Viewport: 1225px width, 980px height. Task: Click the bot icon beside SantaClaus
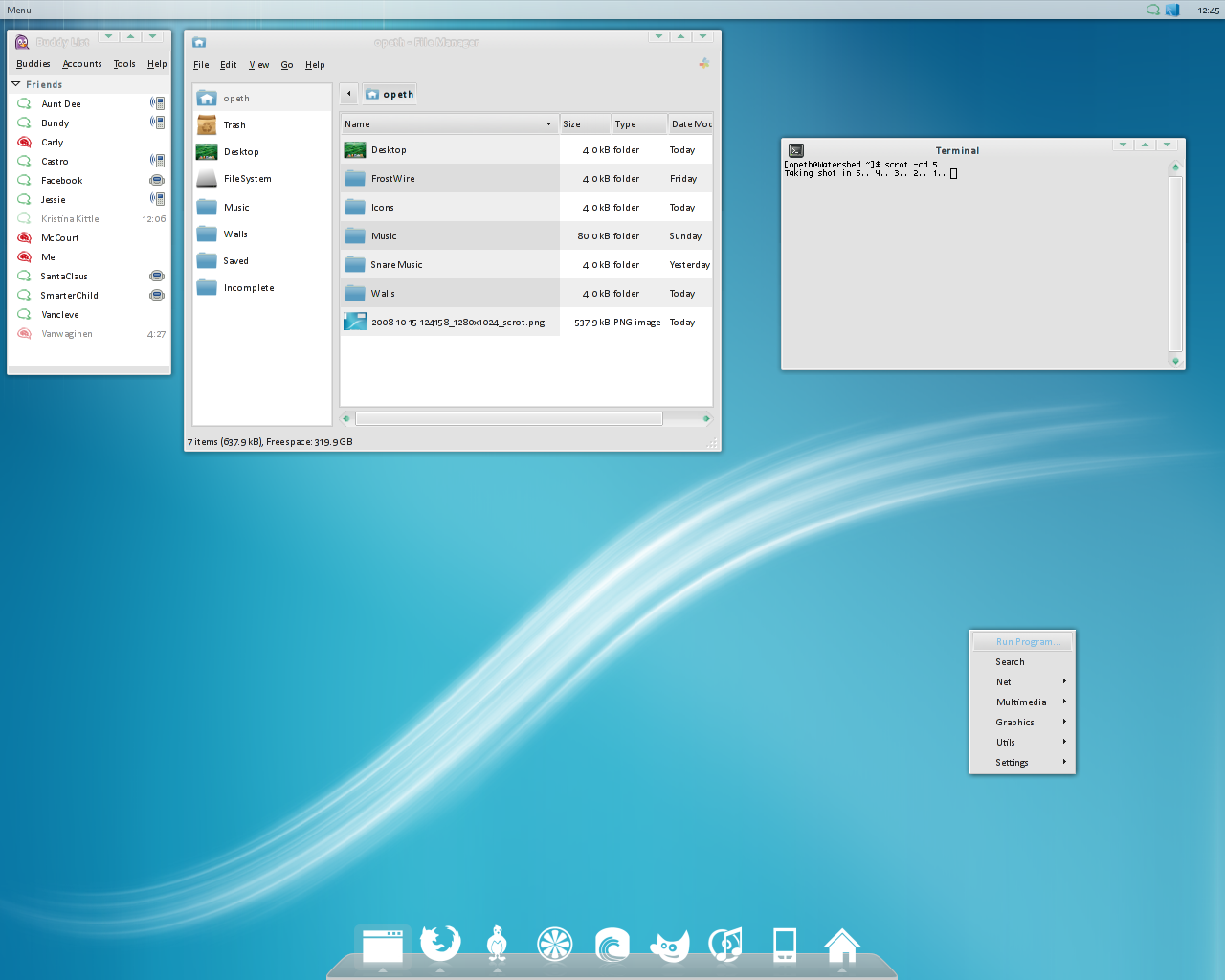click(x=157, y=276)
